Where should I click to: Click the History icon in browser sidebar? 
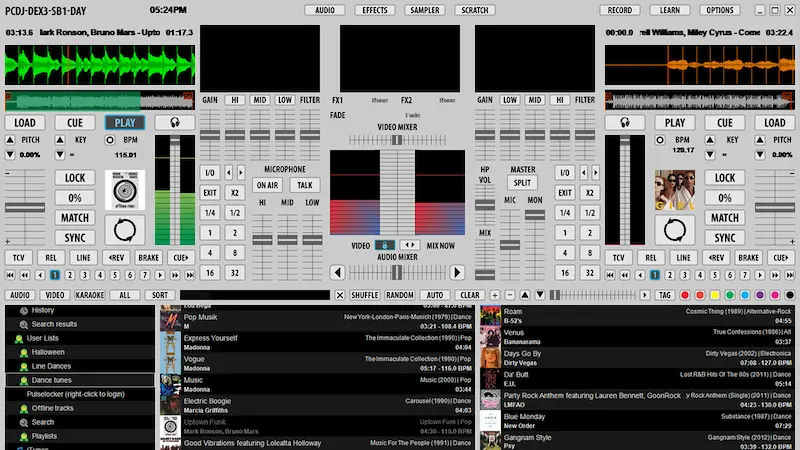(x=22, y=310)
